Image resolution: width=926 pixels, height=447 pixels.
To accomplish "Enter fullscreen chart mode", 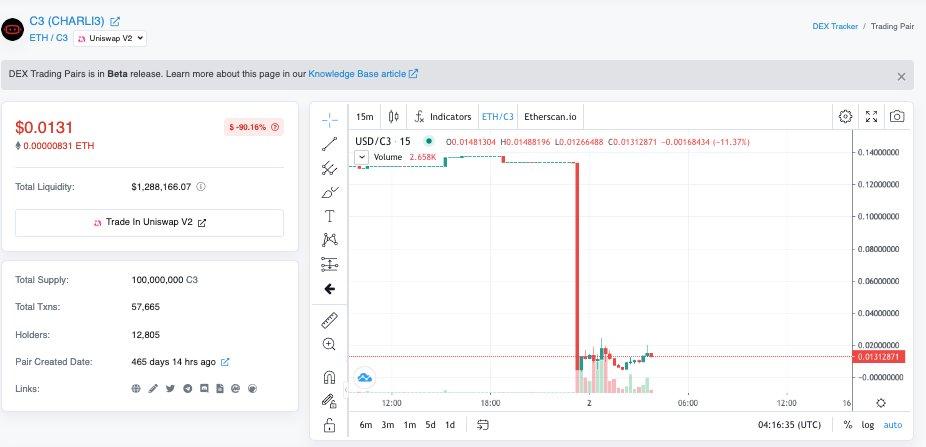I will (x=871, y=116).
